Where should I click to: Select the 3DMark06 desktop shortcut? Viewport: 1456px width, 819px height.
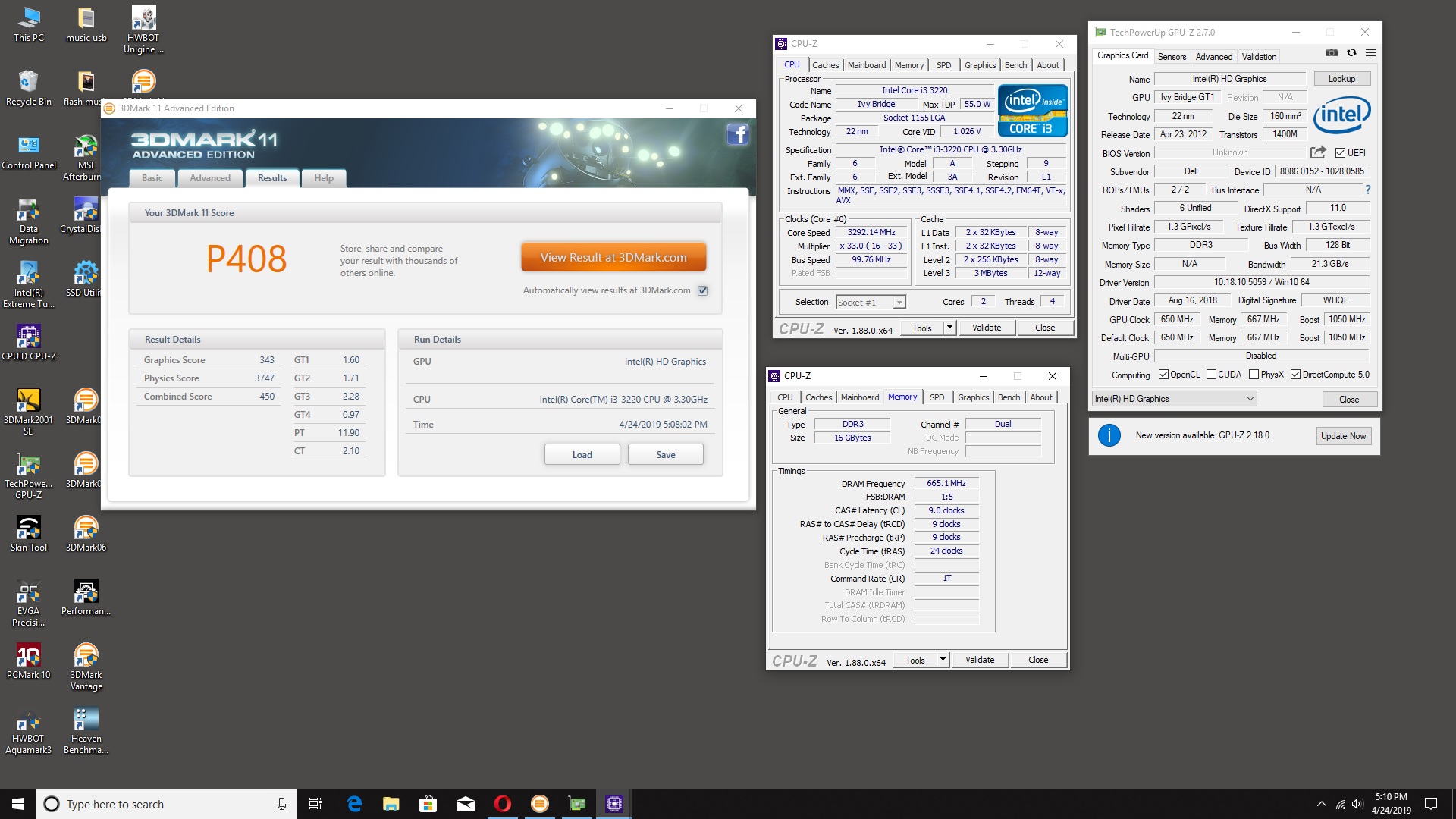(86, 534)
